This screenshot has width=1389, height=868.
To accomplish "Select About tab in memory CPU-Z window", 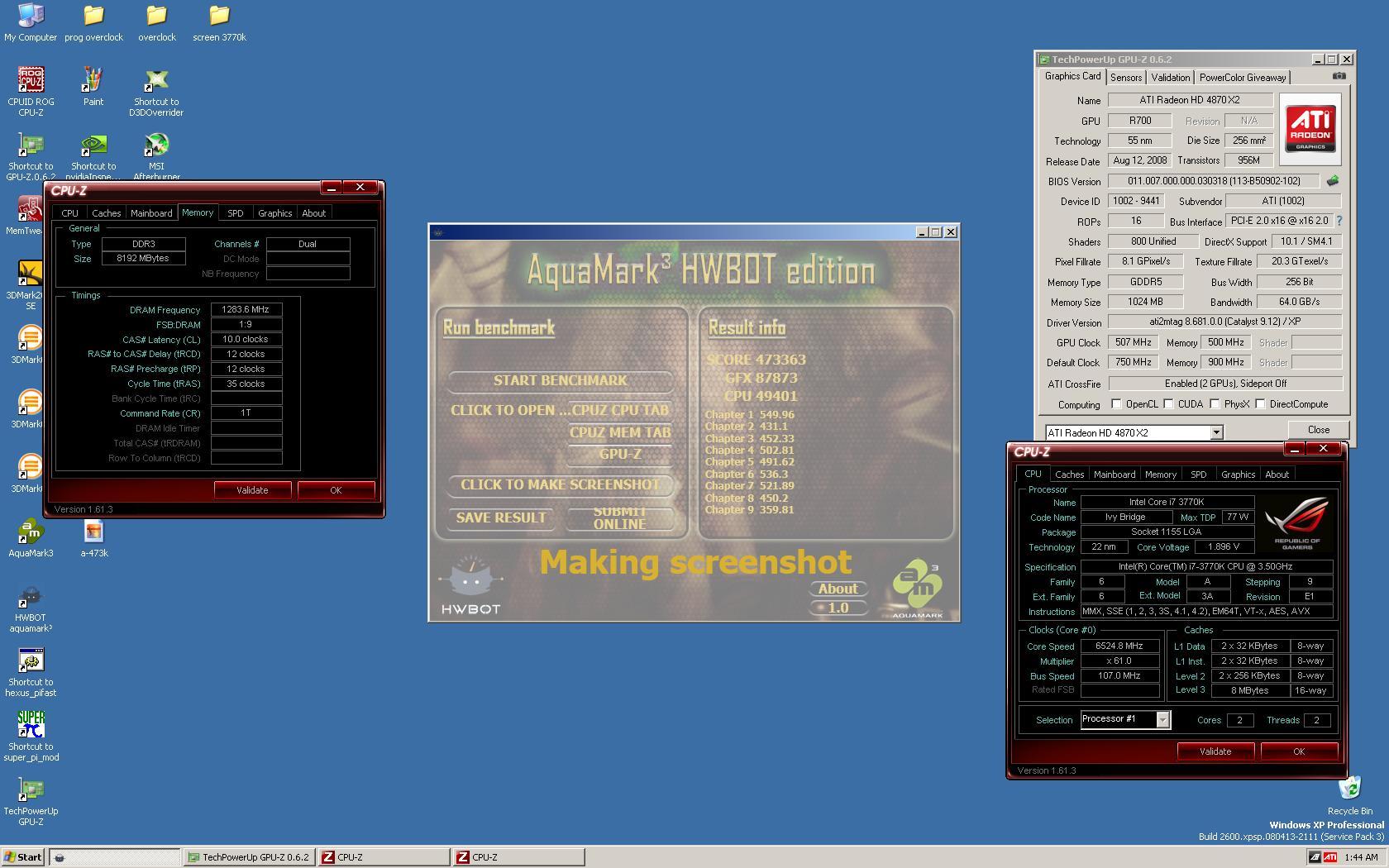I will 313,212.
